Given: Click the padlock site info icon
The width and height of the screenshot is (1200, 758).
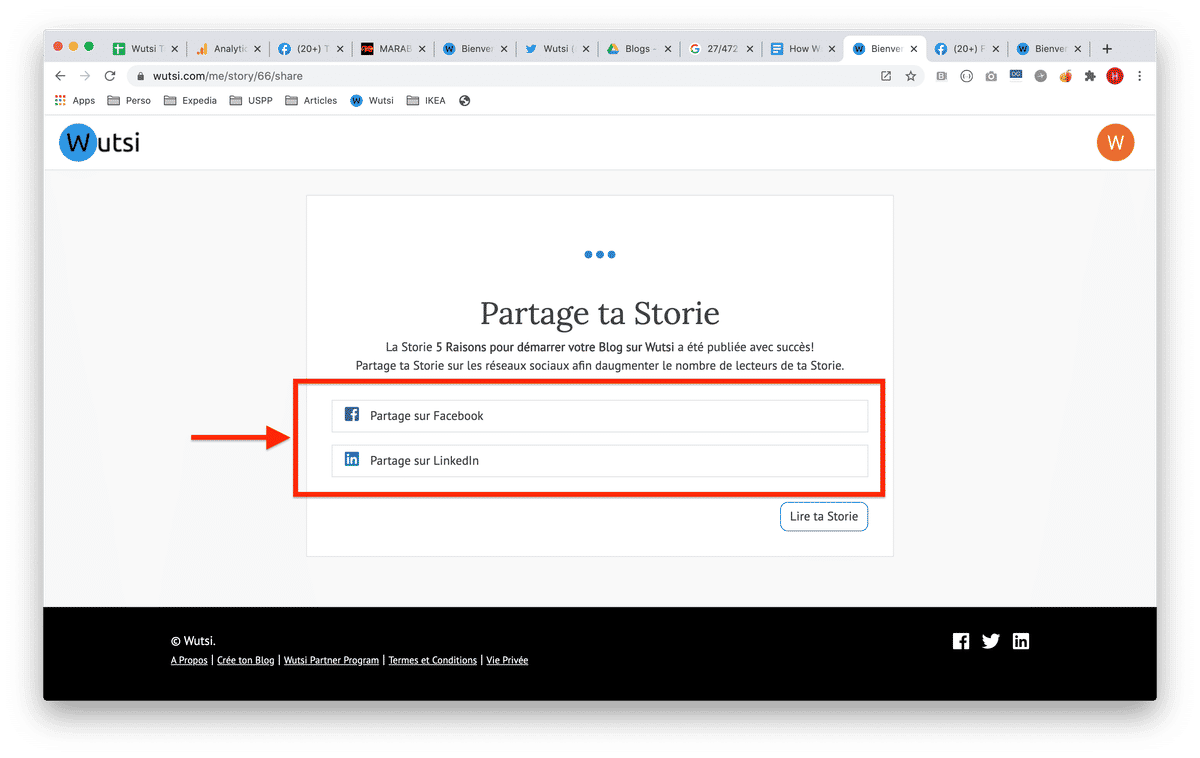Looking at the screenshot, I should 140,76.
